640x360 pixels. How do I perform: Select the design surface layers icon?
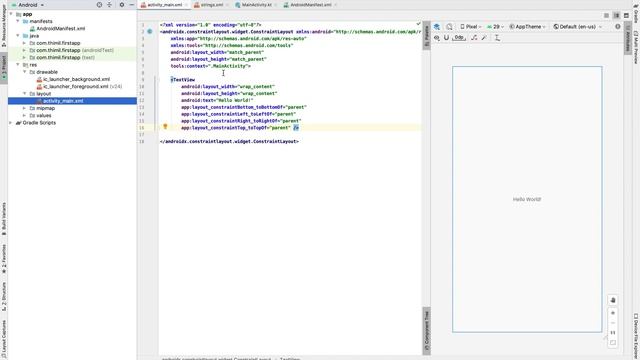(x=437, y=27)
